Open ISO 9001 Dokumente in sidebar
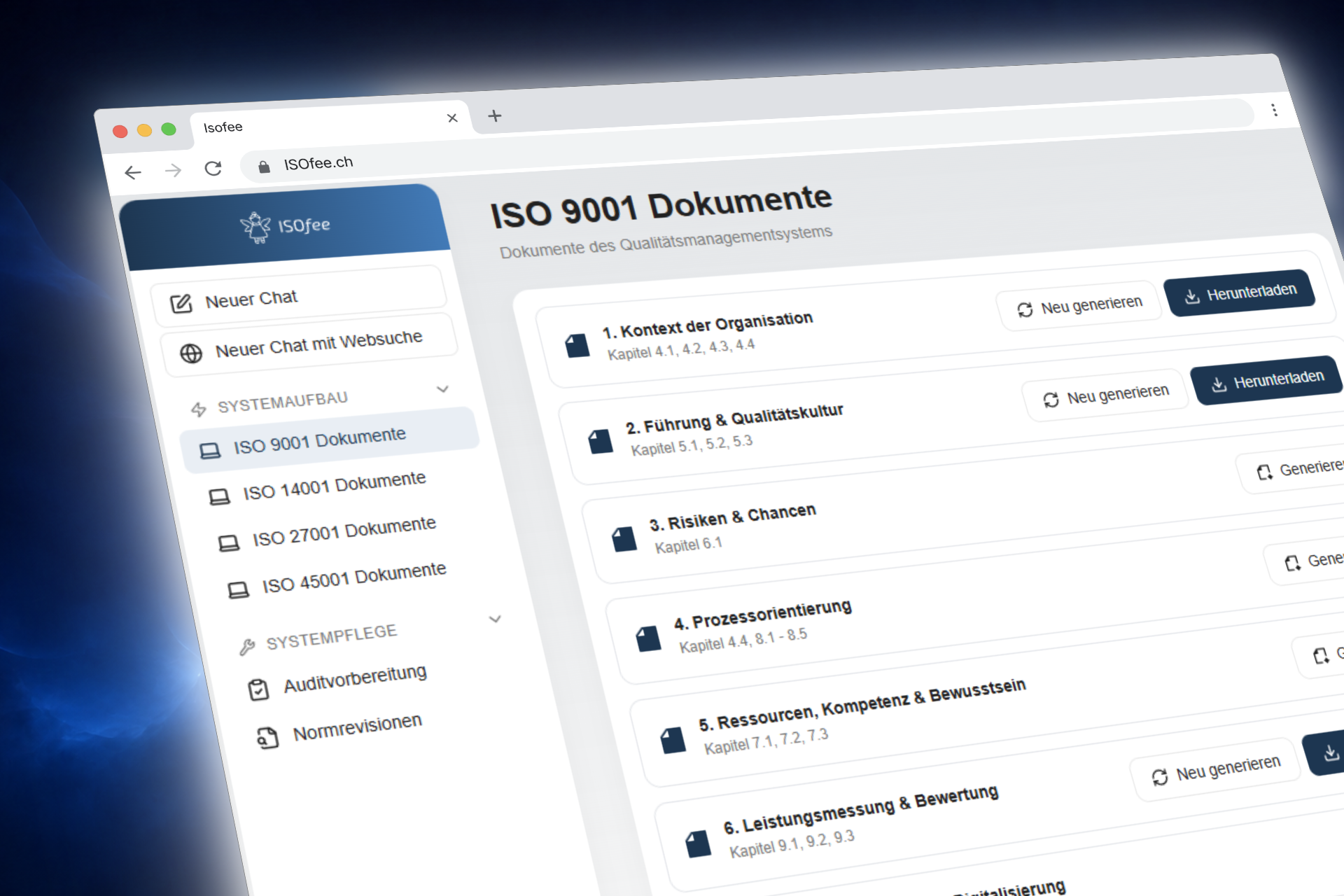The height and width of the screenshot is (896, 1344). pos(329,440)
